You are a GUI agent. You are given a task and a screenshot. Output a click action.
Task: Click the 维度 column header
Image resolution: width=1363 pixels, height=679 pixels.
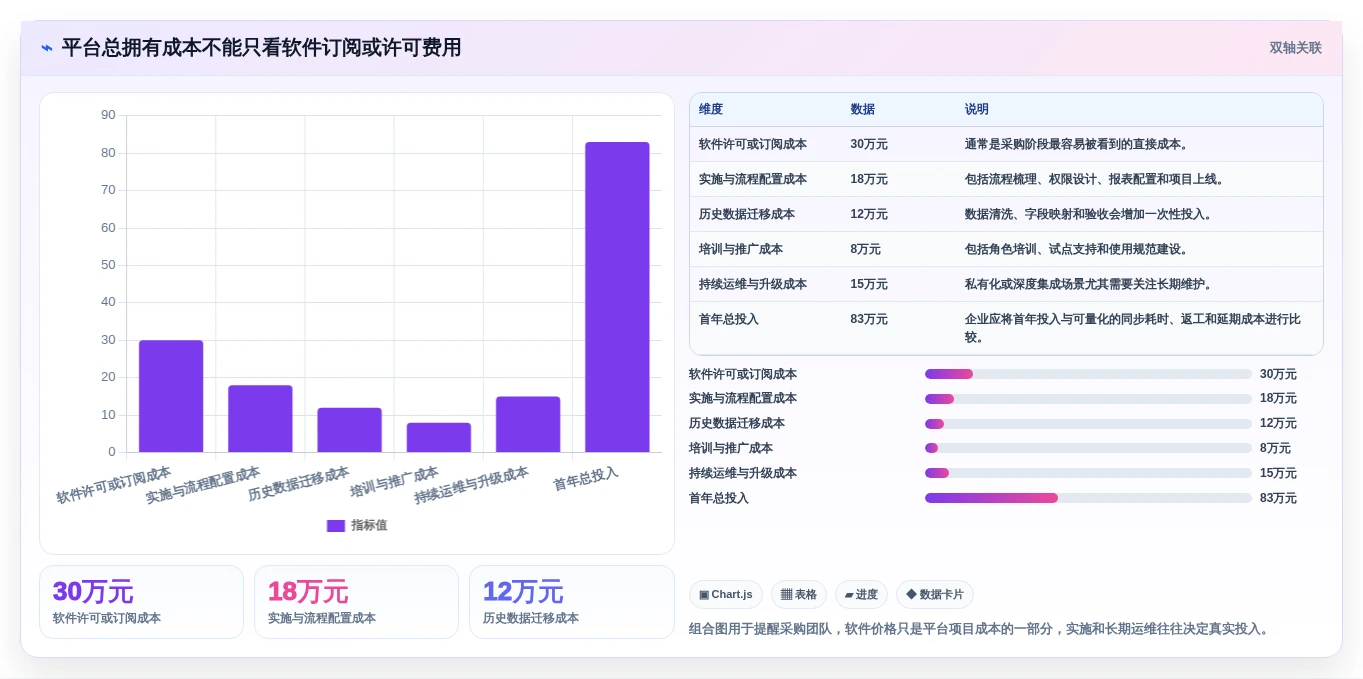click(711, 109)
